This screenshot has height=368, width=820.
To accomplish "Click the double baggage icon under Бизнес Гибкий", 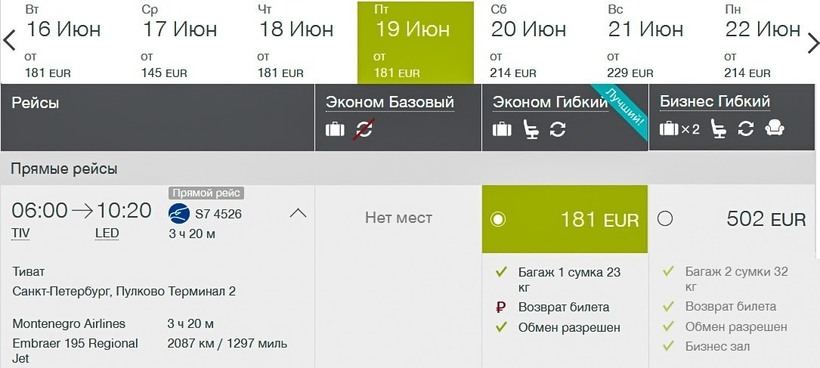I will (679, 129).
